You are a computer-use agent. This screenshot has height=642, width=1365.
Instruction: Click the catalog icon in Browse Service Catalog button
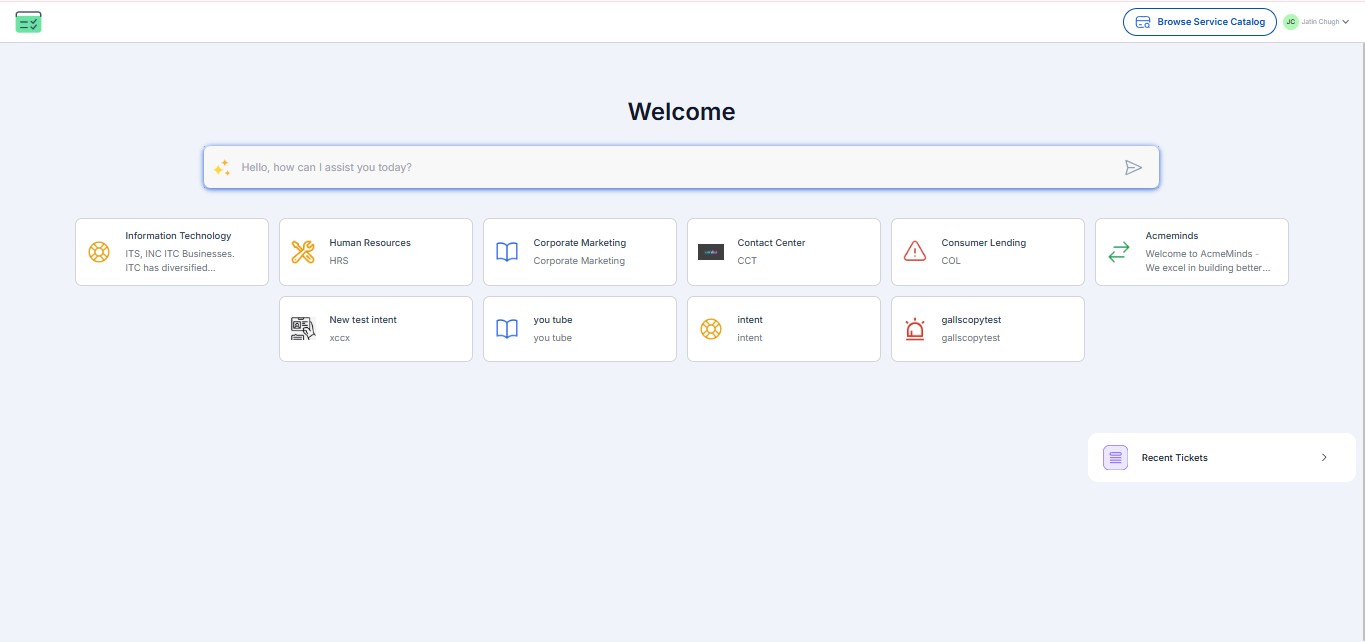(x=1143, y=22)
